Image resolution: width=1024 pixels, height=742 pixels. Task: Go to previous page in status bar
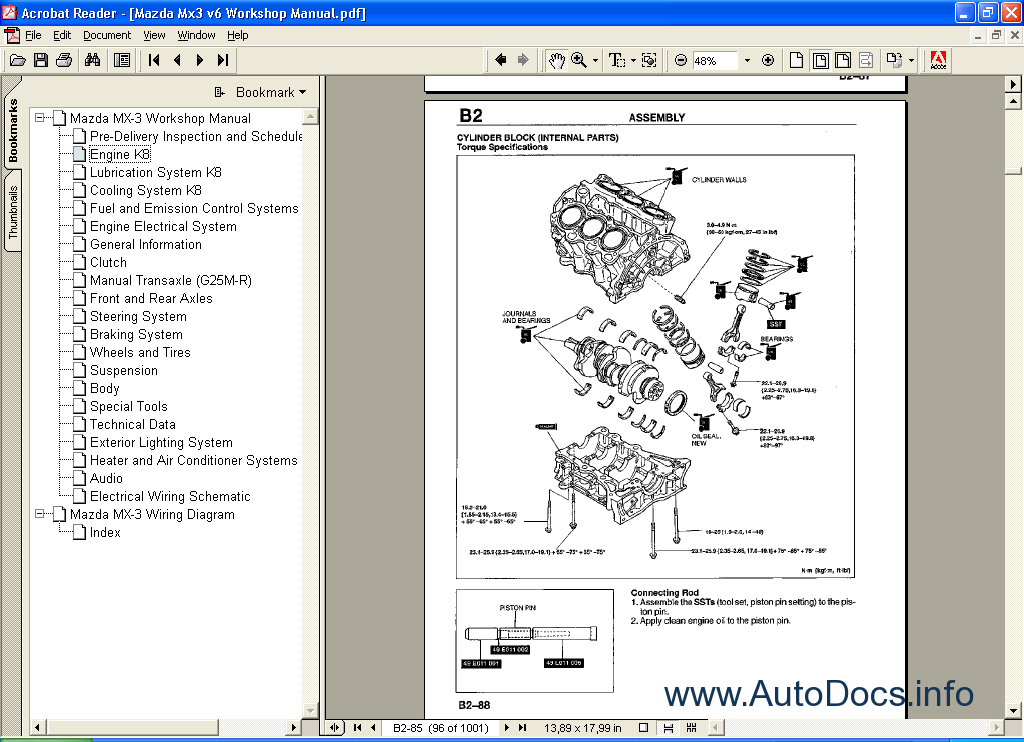pos(373,728)
